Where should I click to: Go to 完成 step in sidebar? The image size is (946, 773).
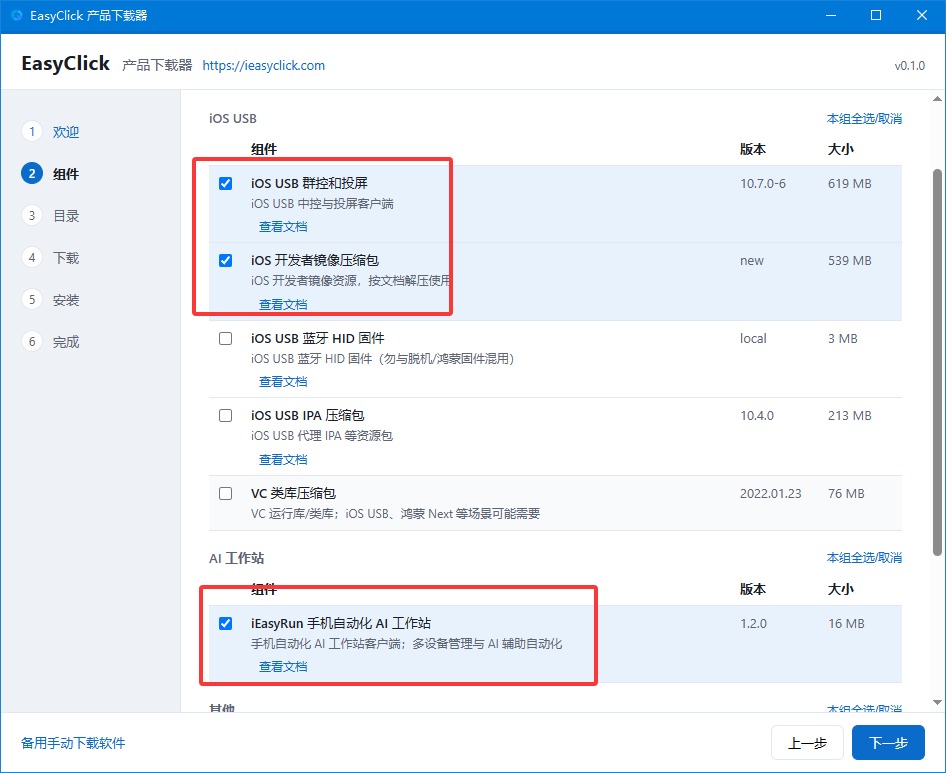click(x=66, y=342)
